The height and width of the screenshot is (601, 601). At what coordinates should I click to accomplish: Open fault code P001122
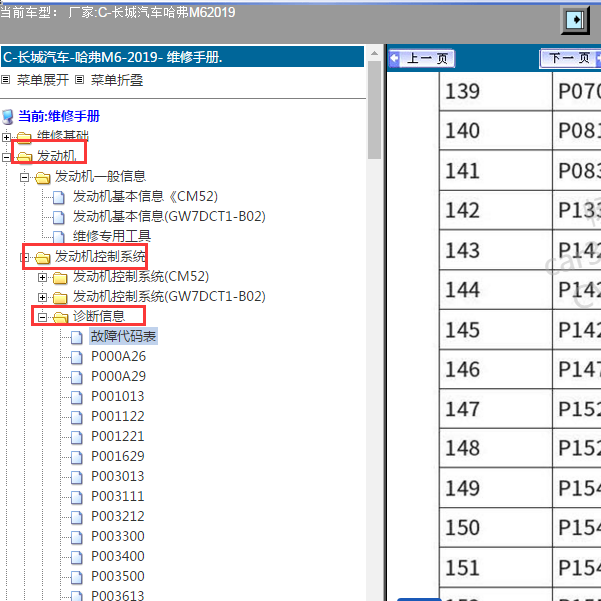point(118,416)
